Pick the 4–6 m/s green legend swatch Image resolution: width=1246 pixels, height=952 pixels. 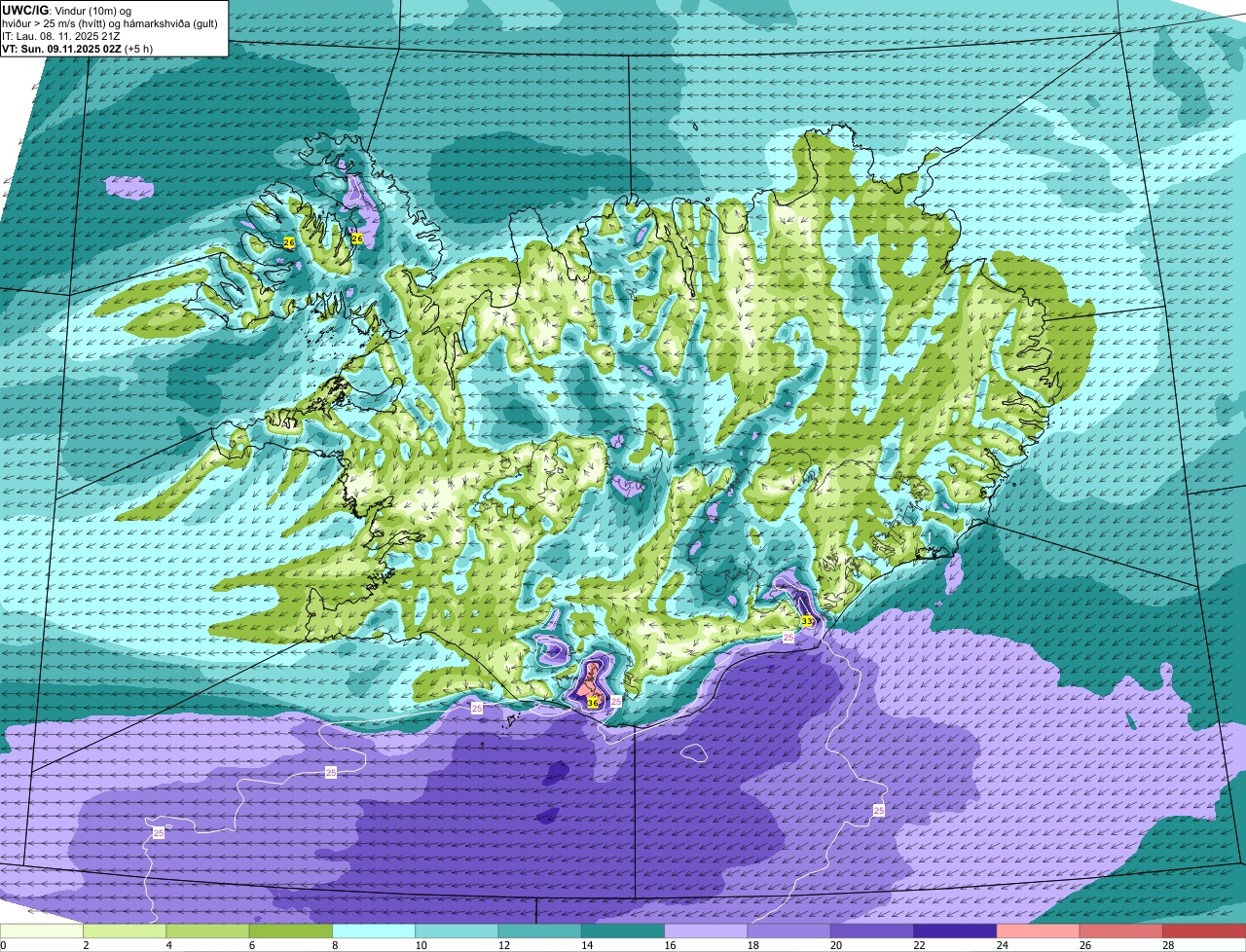point(207,932)
